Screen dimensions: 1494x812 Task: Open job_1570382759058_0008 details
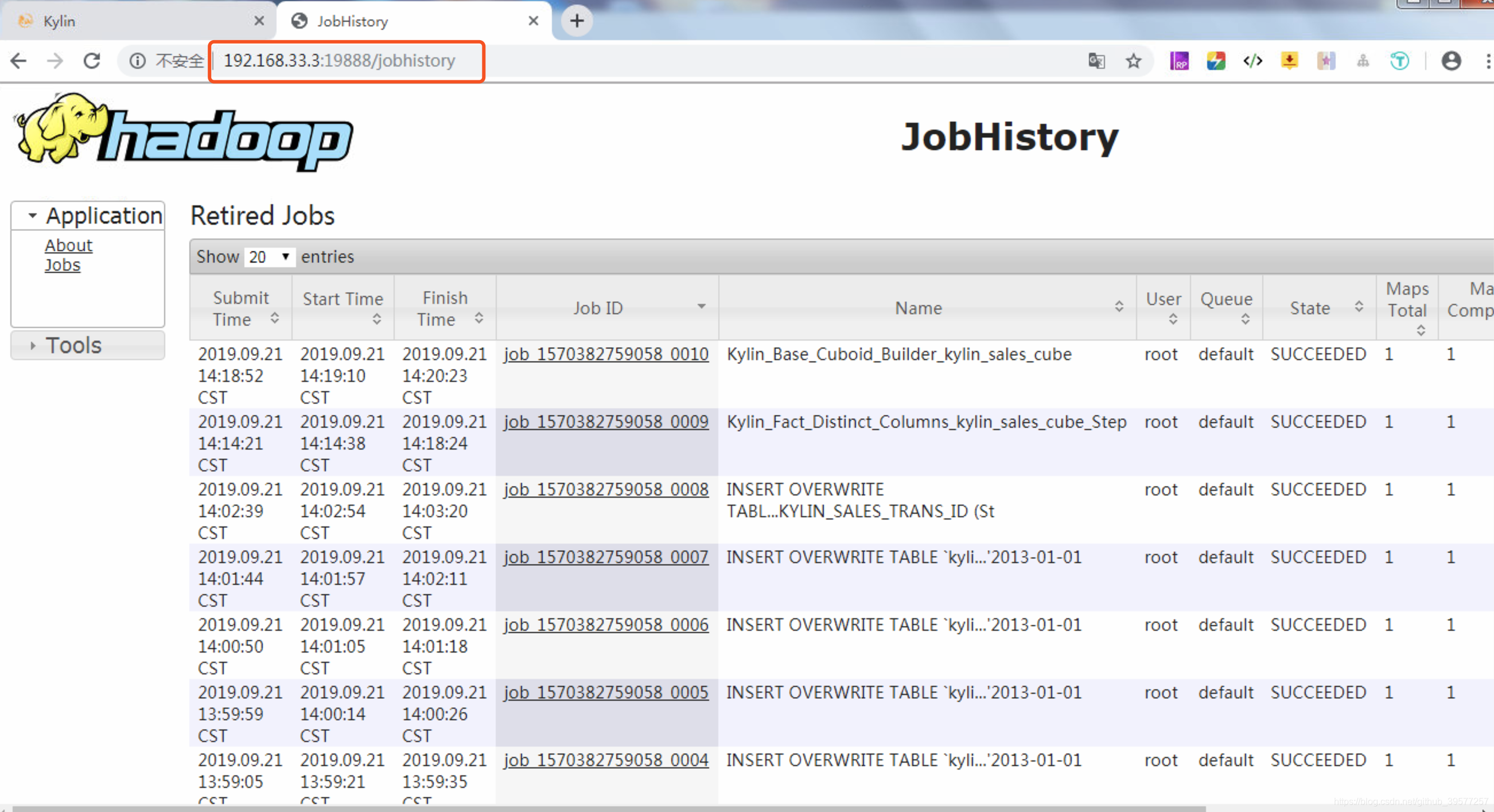click(x=605, y=490)
